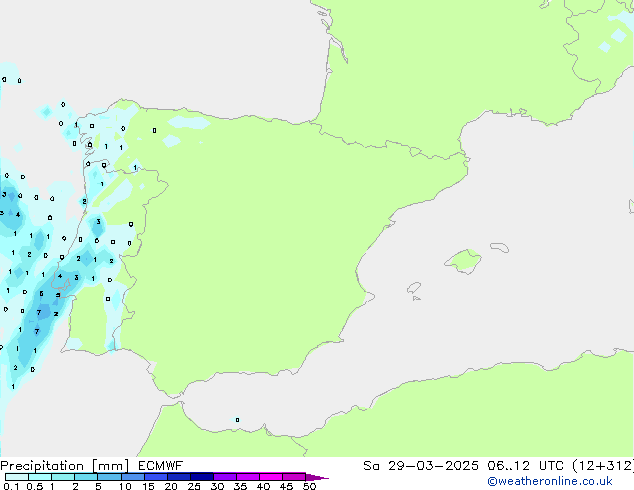Click the legend scale label '25'
The height and width of the screenshot is (490, 634).
coord(194,486)
